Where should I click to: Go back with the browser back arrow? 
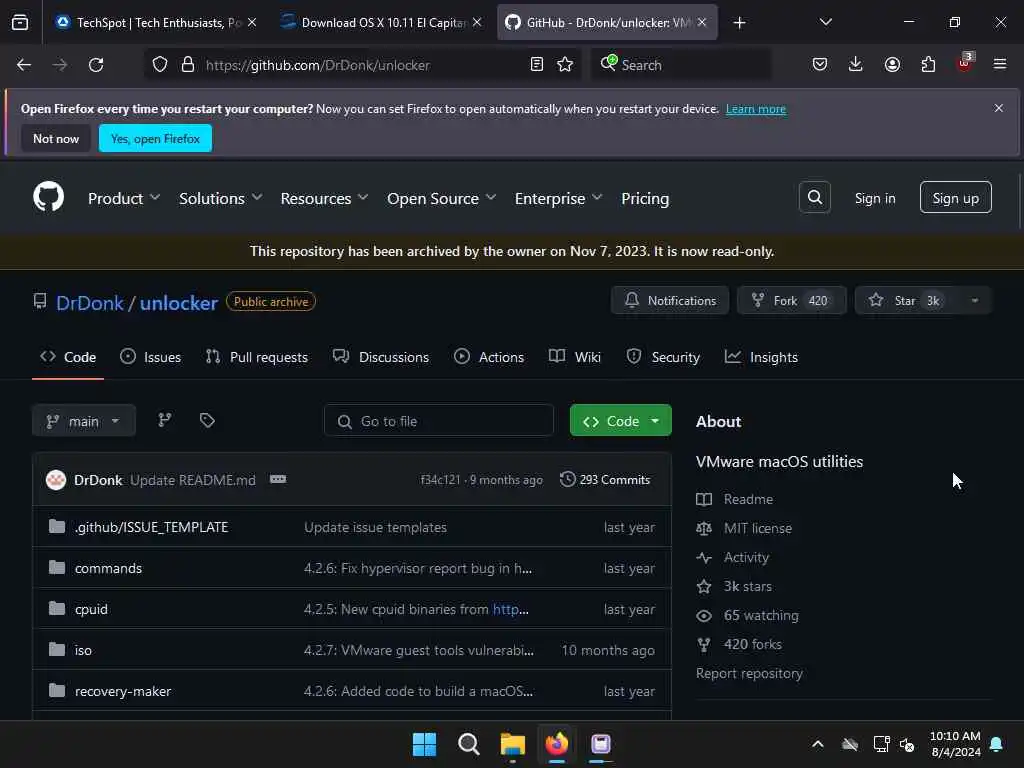tap(24, 65)
